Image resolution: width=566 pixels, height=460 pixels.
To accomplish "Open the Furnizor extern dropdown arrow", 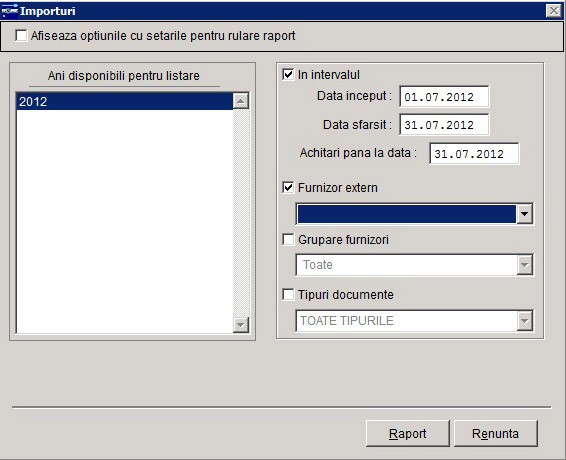I will click(x=524, y=214).
